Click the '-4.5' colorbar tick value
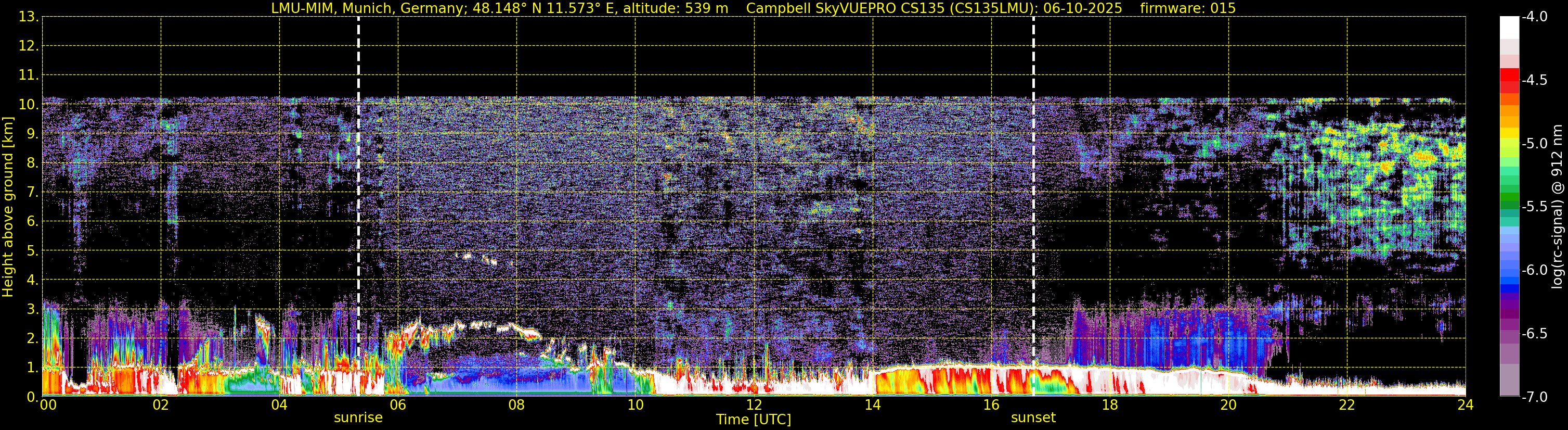The width and height of the screenshot is (1568, 430). [x=1534, y=80]
